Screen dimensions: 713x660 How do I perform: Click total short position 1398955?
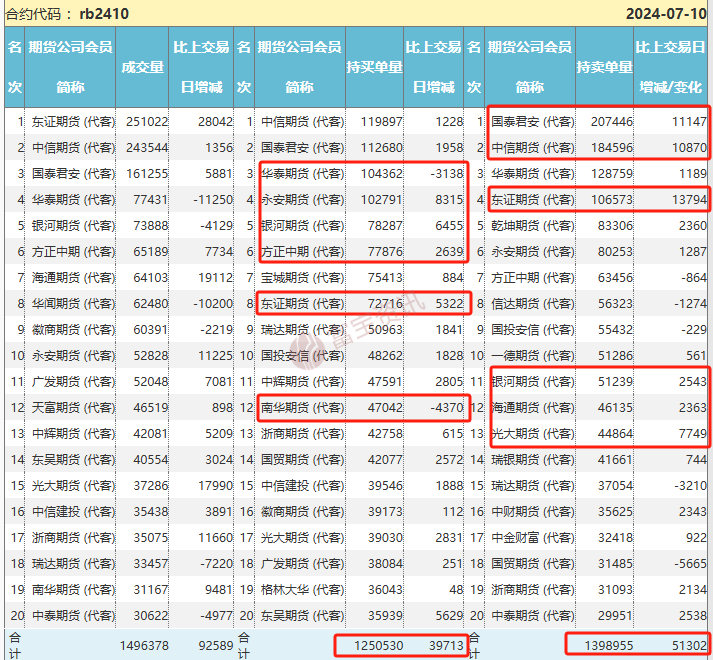[x=609, y=645]
